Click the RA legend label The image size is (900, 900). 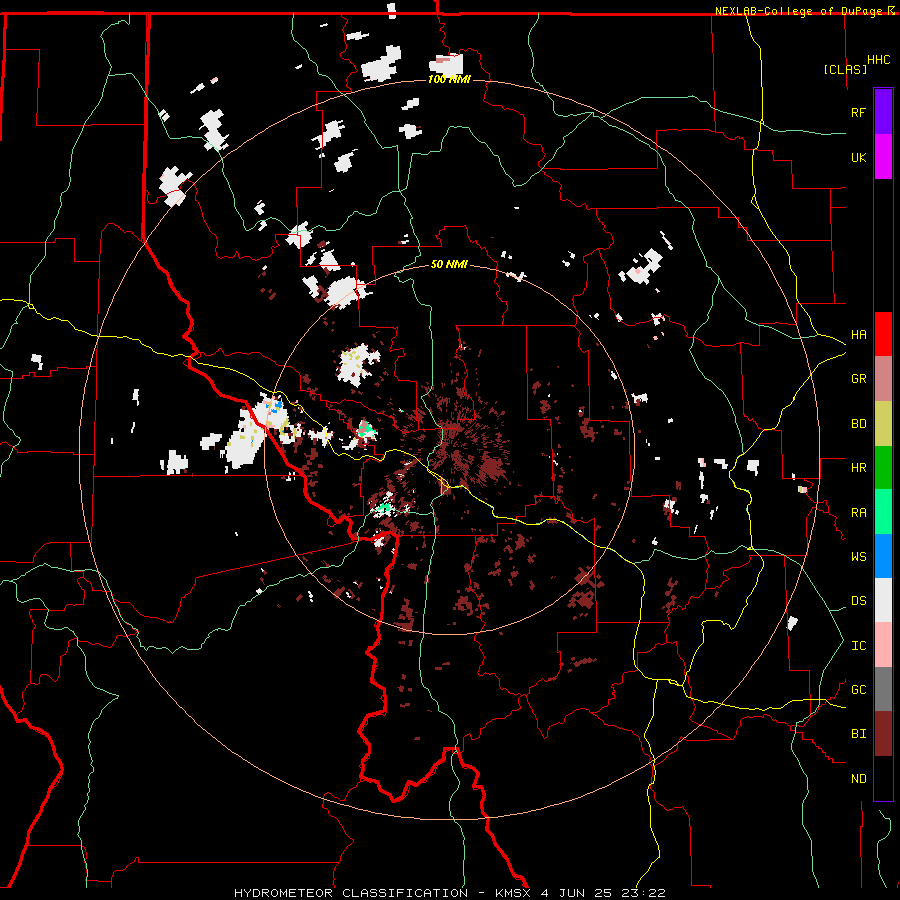(x=858, y=513)
